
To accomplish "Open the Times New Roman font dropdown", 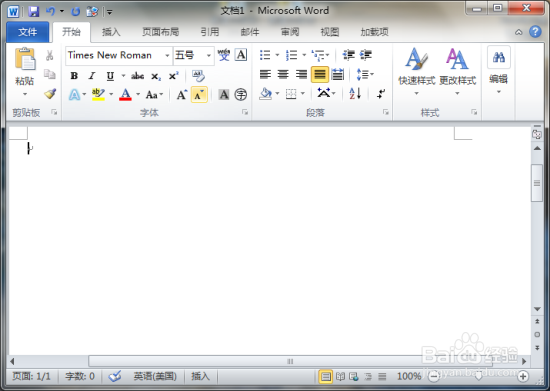I will pos(167,55).
